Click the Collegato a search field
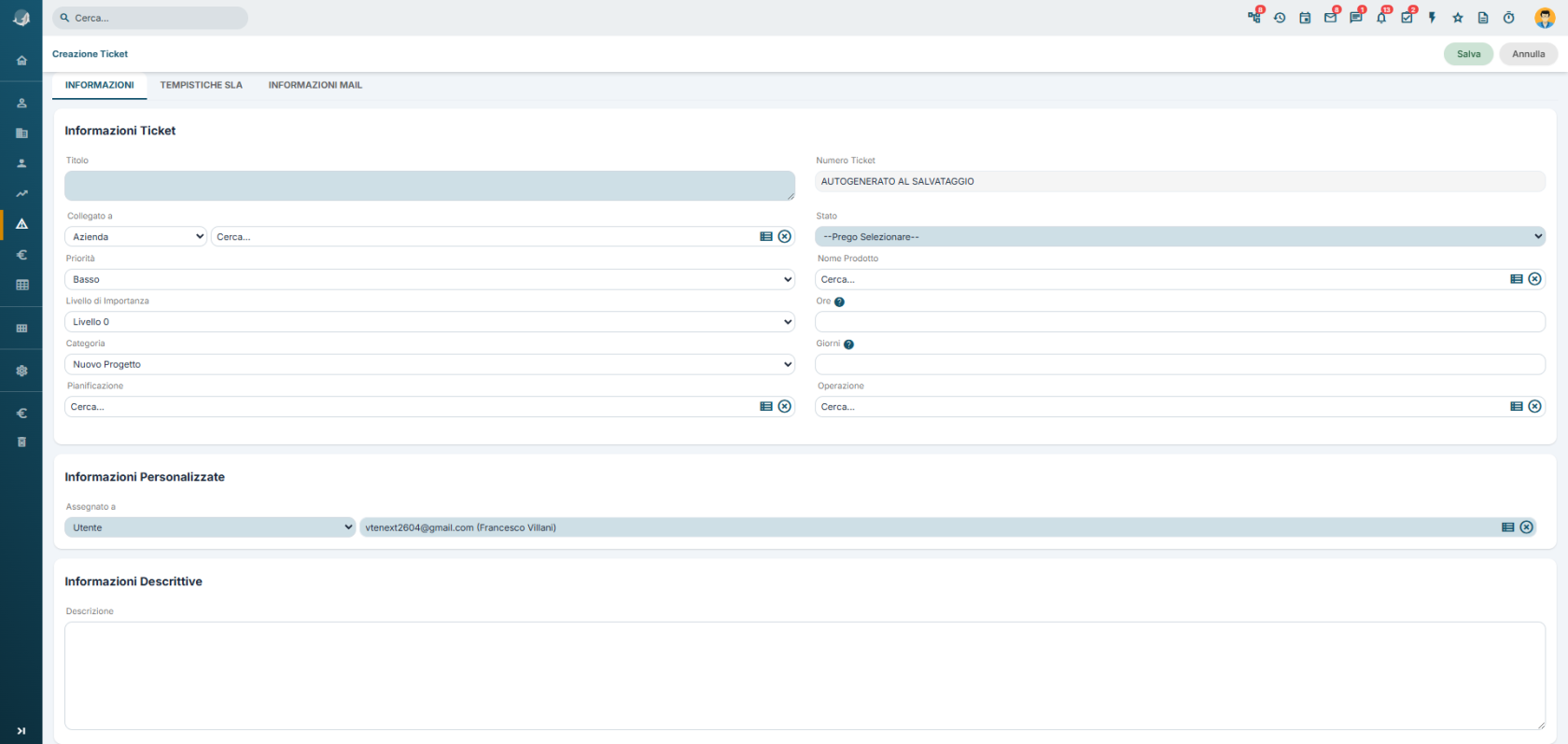 point(483,237)
